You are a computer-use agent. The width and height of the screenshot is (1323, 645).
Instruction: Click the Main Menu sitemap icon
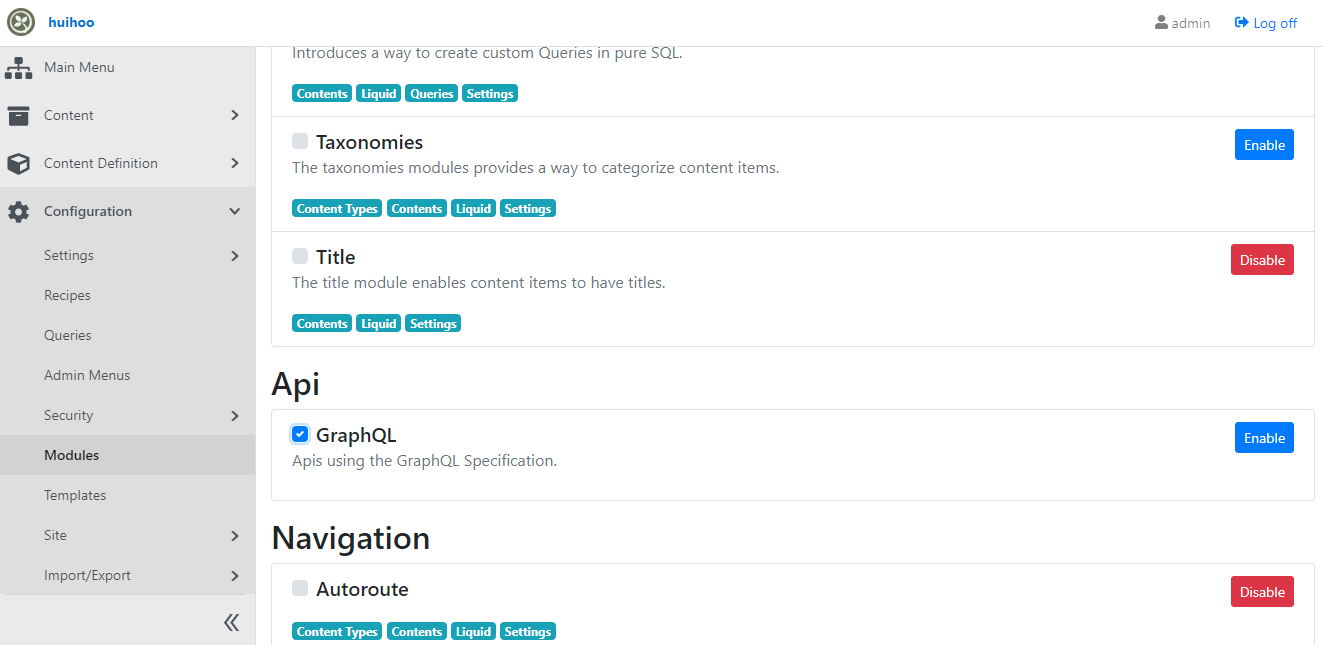[x=18, y=68]
